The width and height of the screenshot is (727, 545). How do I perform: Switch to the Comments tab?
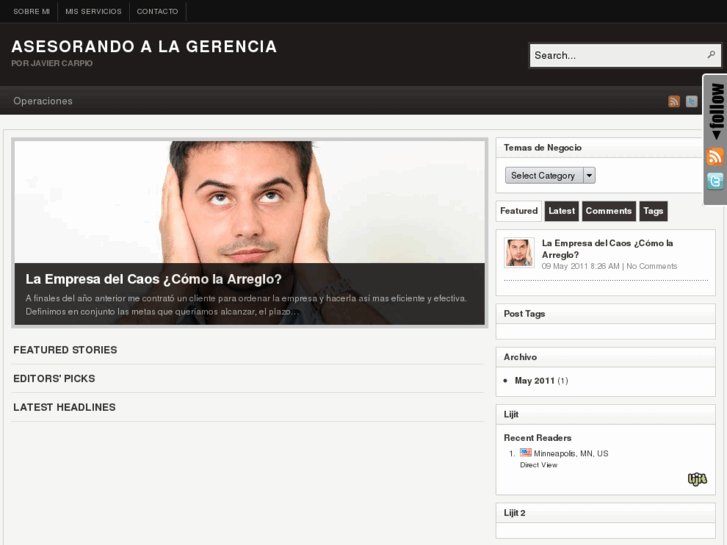click(x=608, y=211)
